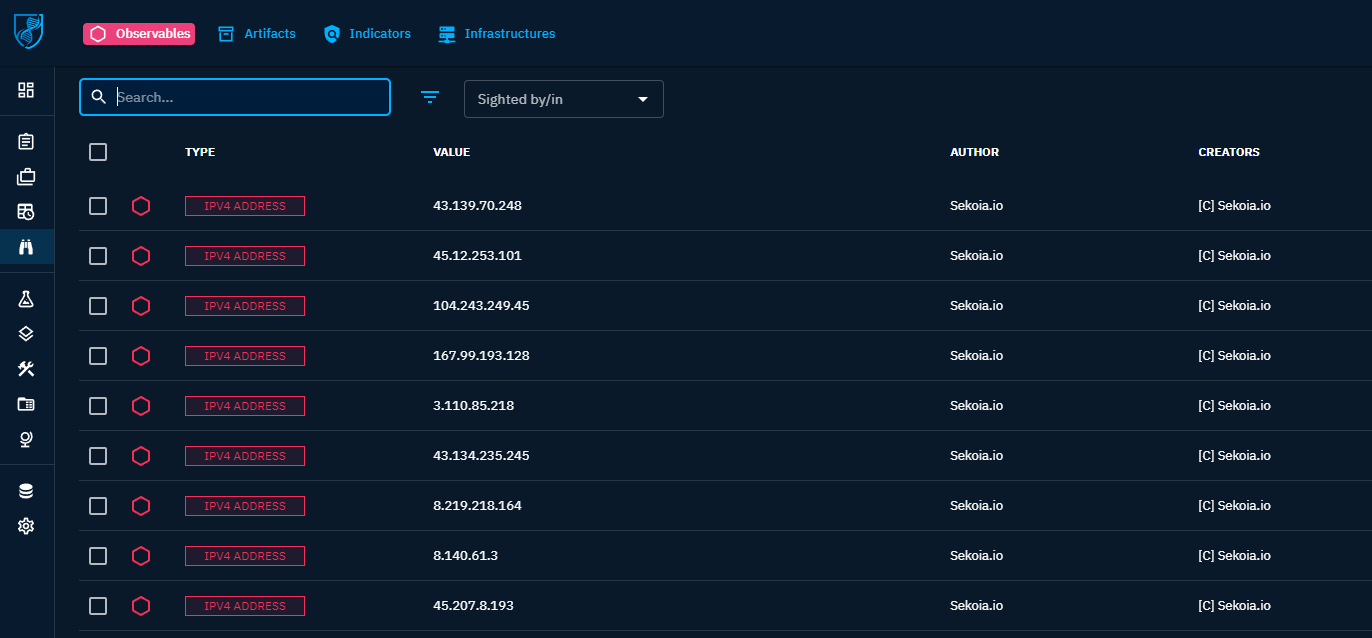Viewport: 1372px width, 638px height.
Task: Check the box for 43.139.70.248
Action: [x=98, y=206]
